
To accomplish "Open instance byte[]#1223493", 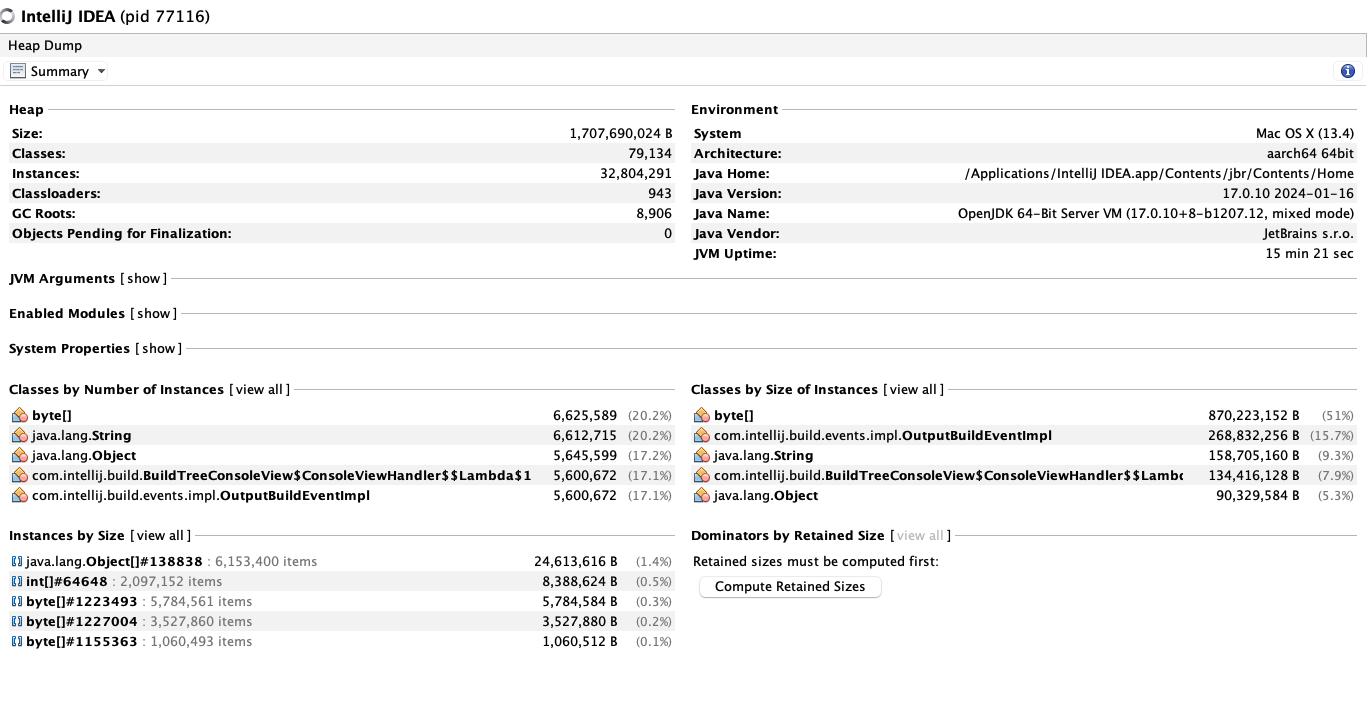I will click(x=82, y=602).
